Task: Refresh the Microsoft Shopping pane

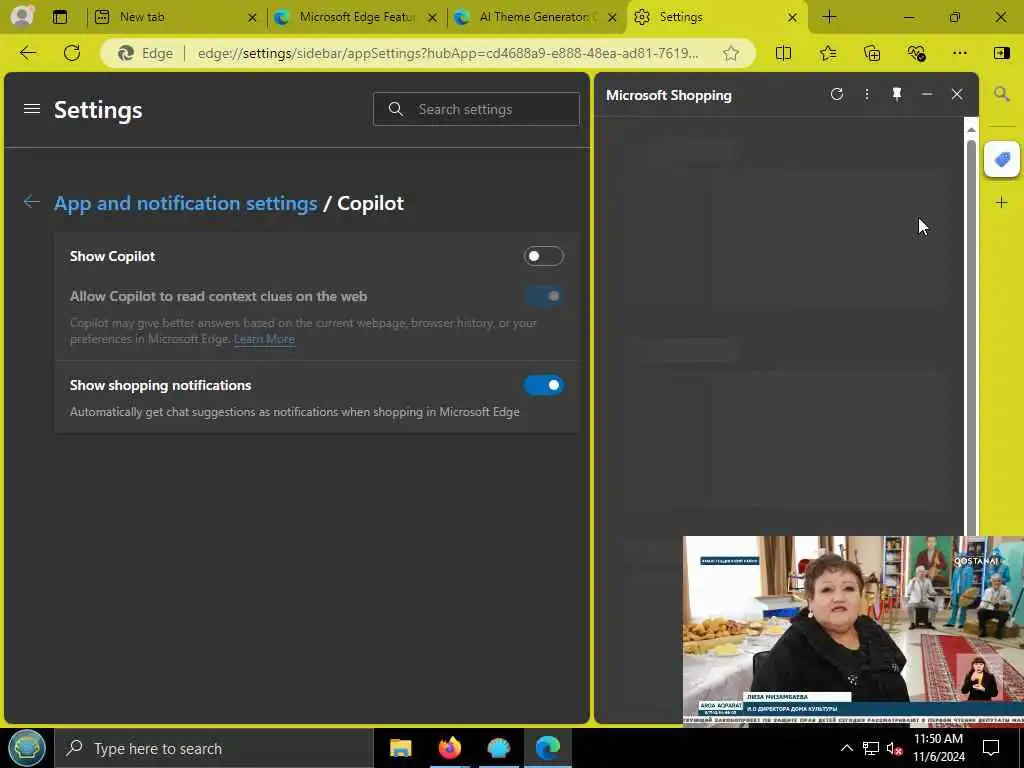Action: tap(837, 95)
